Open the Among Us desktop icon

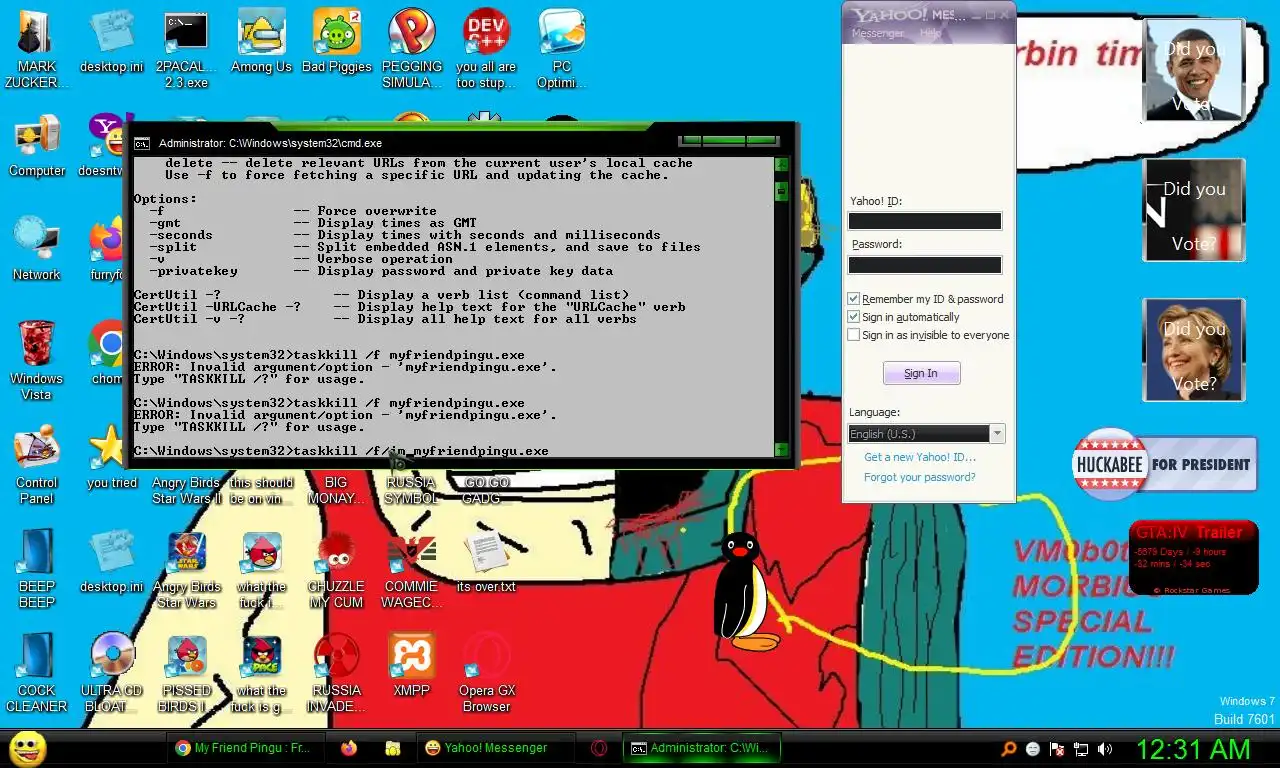pos(261,42)
